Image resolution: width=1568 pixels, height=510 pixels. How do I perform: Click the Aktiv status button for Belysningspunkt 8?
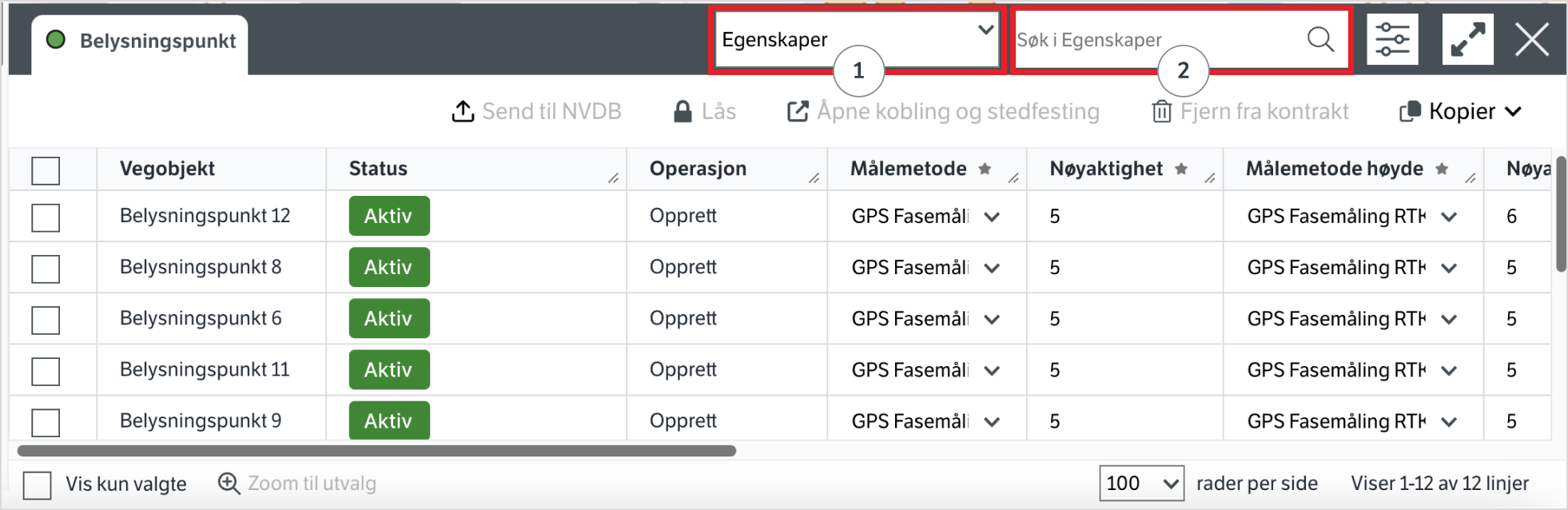(x=389, y=267)
